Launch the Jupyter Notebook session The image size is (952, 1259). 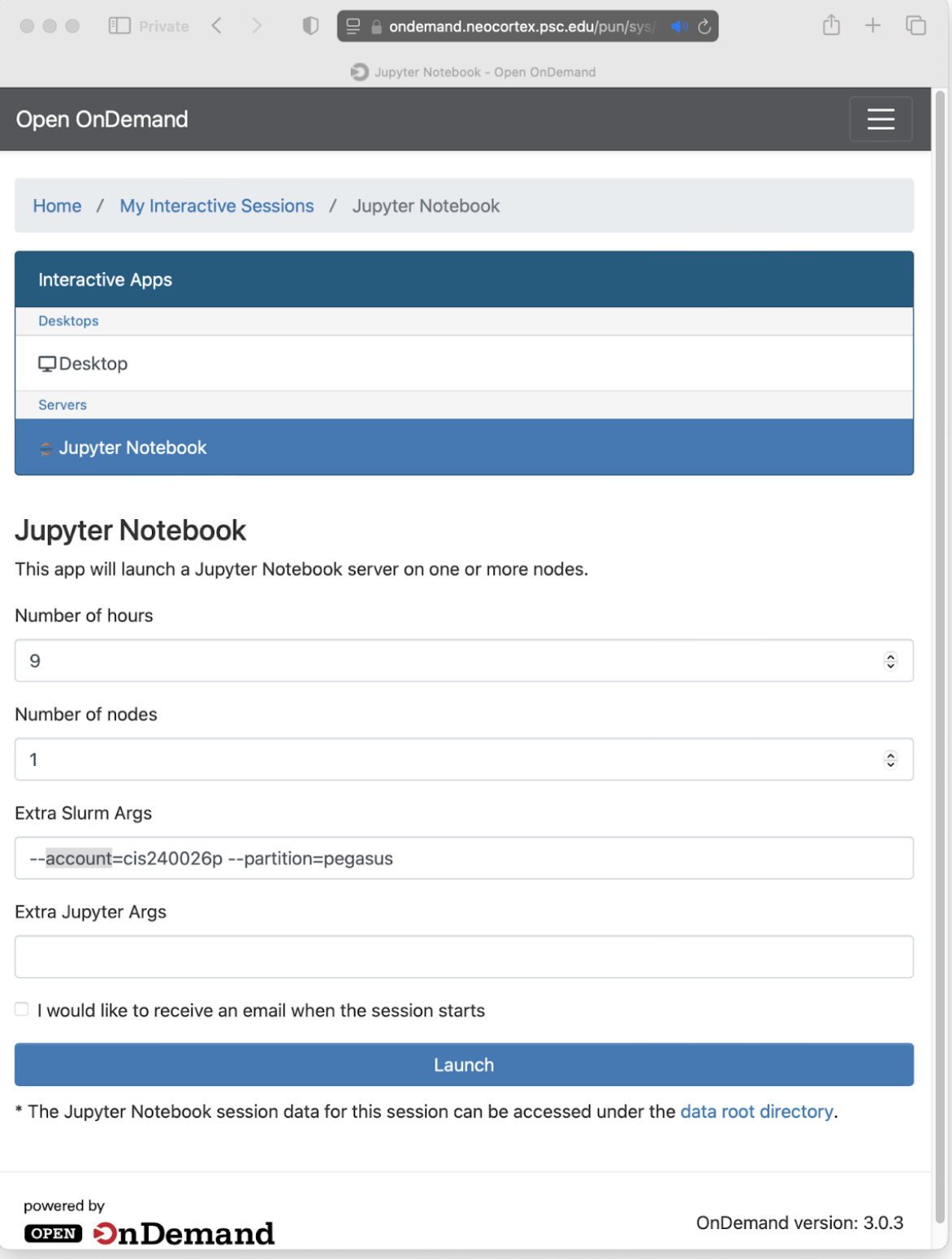click(464, 1065)
